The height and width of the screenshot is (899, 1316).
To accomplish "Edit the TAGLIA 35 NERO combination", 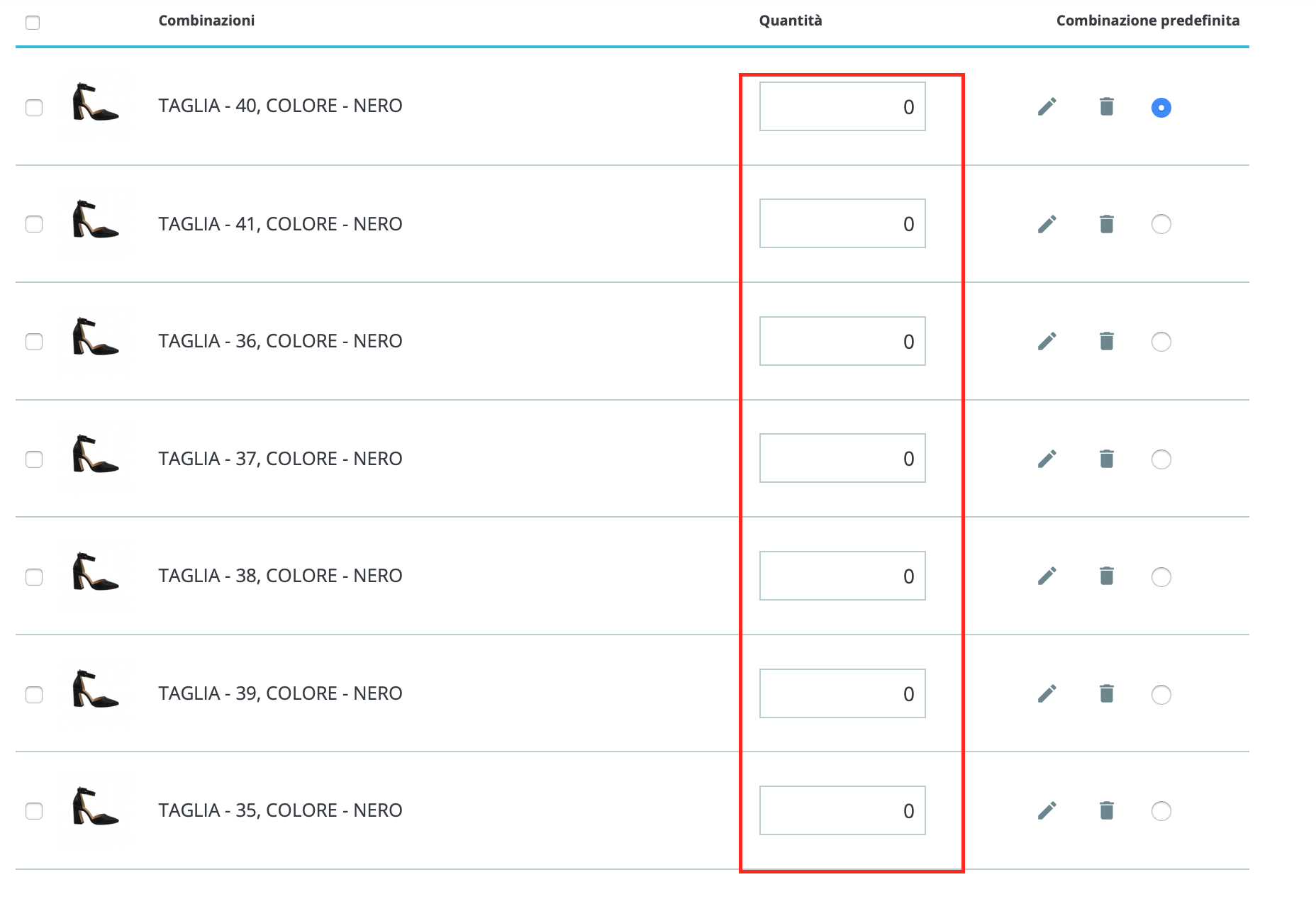I will (1047, 810).
